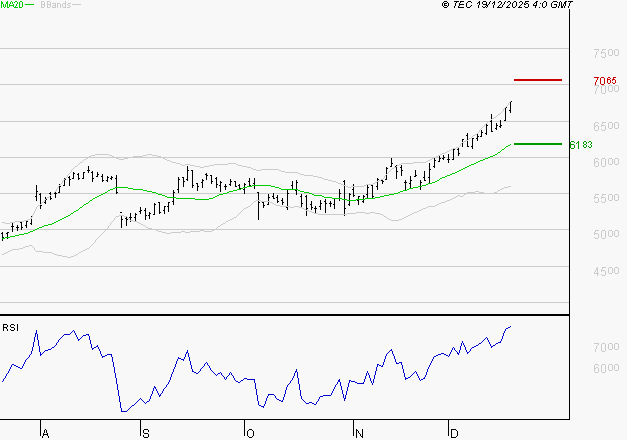This screenshot has width=627, height=440.
Task: Click the 6000 price axis label
Action: pos(606,162)
